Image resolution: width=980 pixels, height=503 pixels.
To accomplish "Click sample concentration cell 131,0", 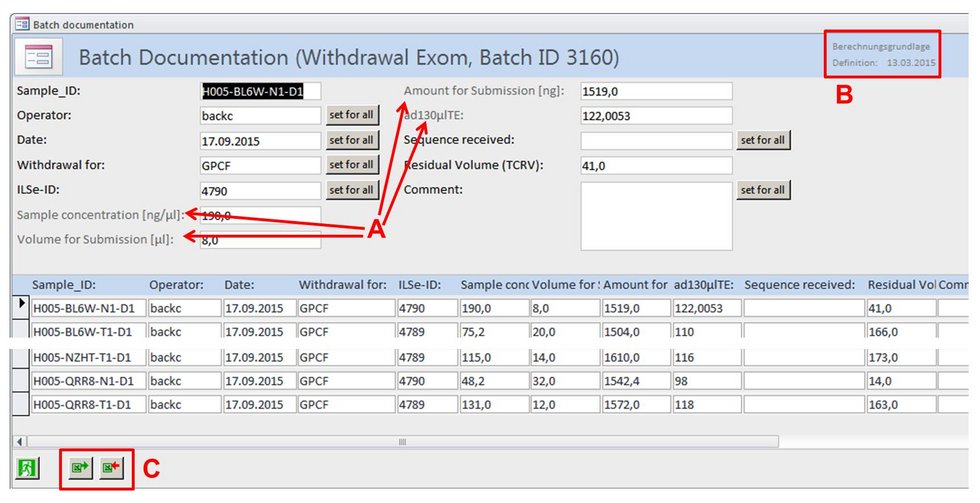I will (494, 404).
